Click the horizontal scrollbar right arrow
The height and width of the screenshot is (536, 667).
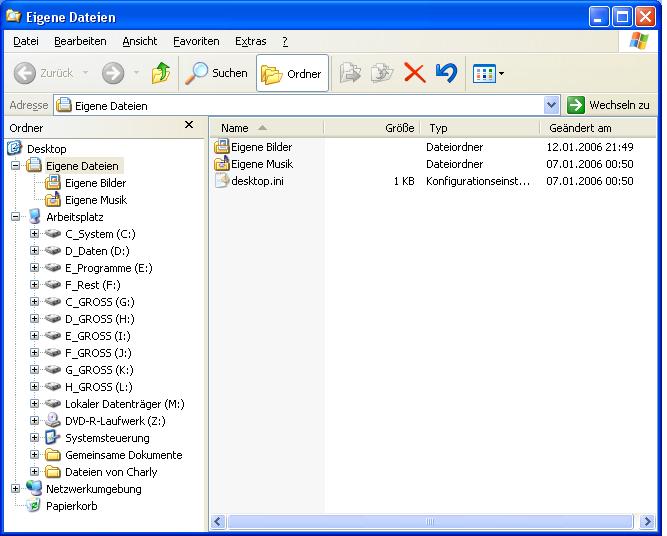click(647, 522)
